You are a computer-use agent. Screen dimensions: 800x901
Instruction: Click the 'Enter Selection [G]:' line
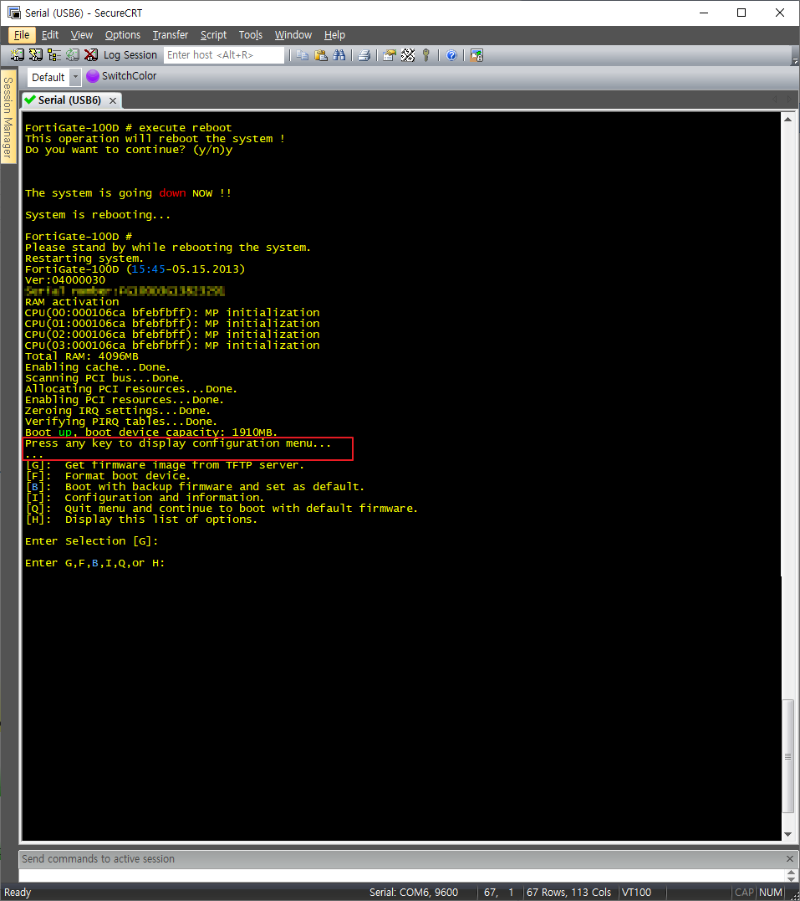(x=91, y=541)
